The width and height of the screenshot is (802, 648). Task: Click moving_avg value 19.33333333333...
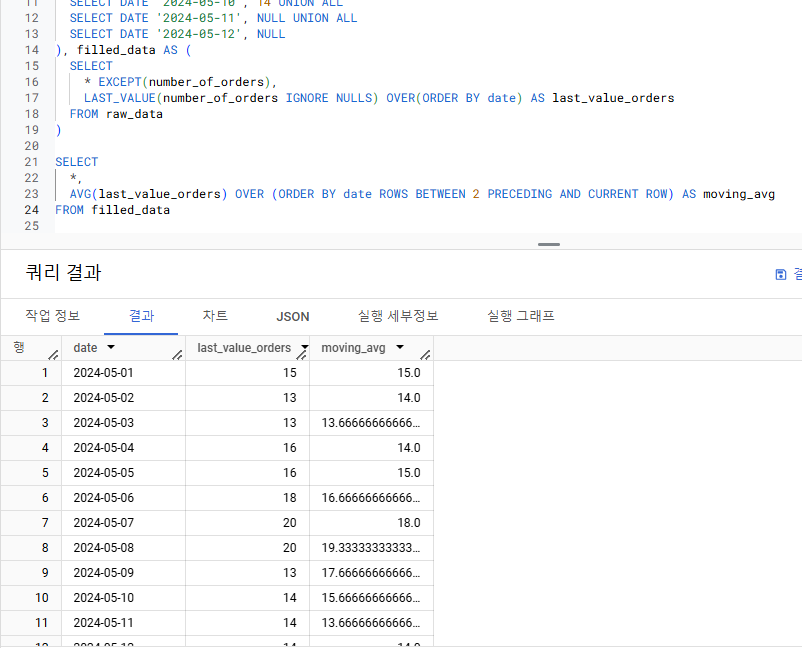(x=371, y=548)
